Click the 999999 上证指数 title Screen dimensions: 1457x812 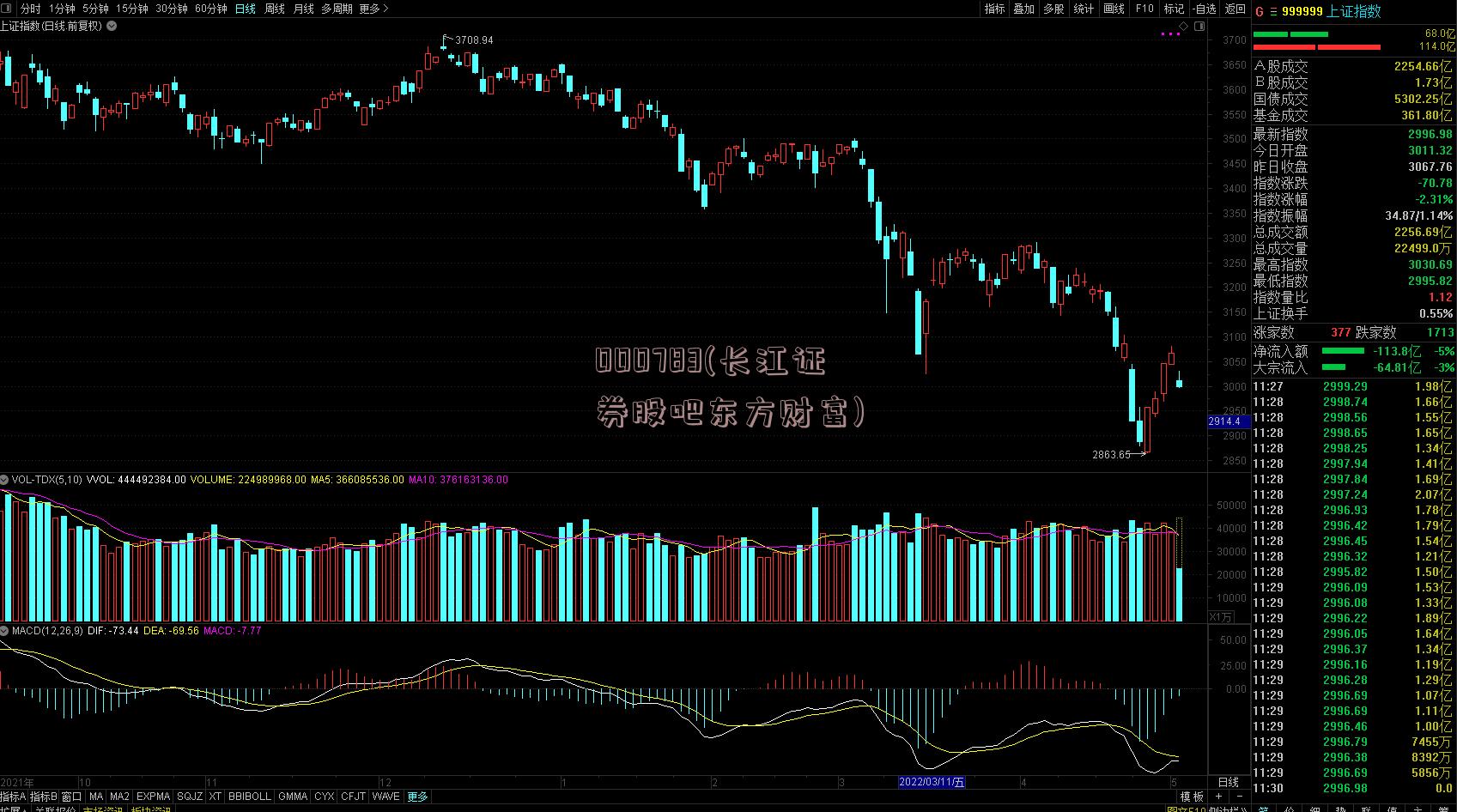click(1331, 11)
